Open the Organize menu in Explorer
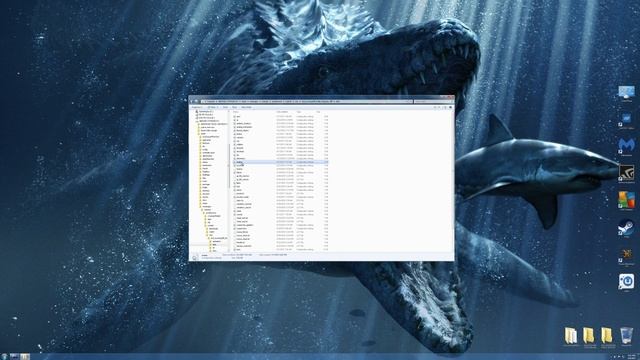 [x=197, y=107]
